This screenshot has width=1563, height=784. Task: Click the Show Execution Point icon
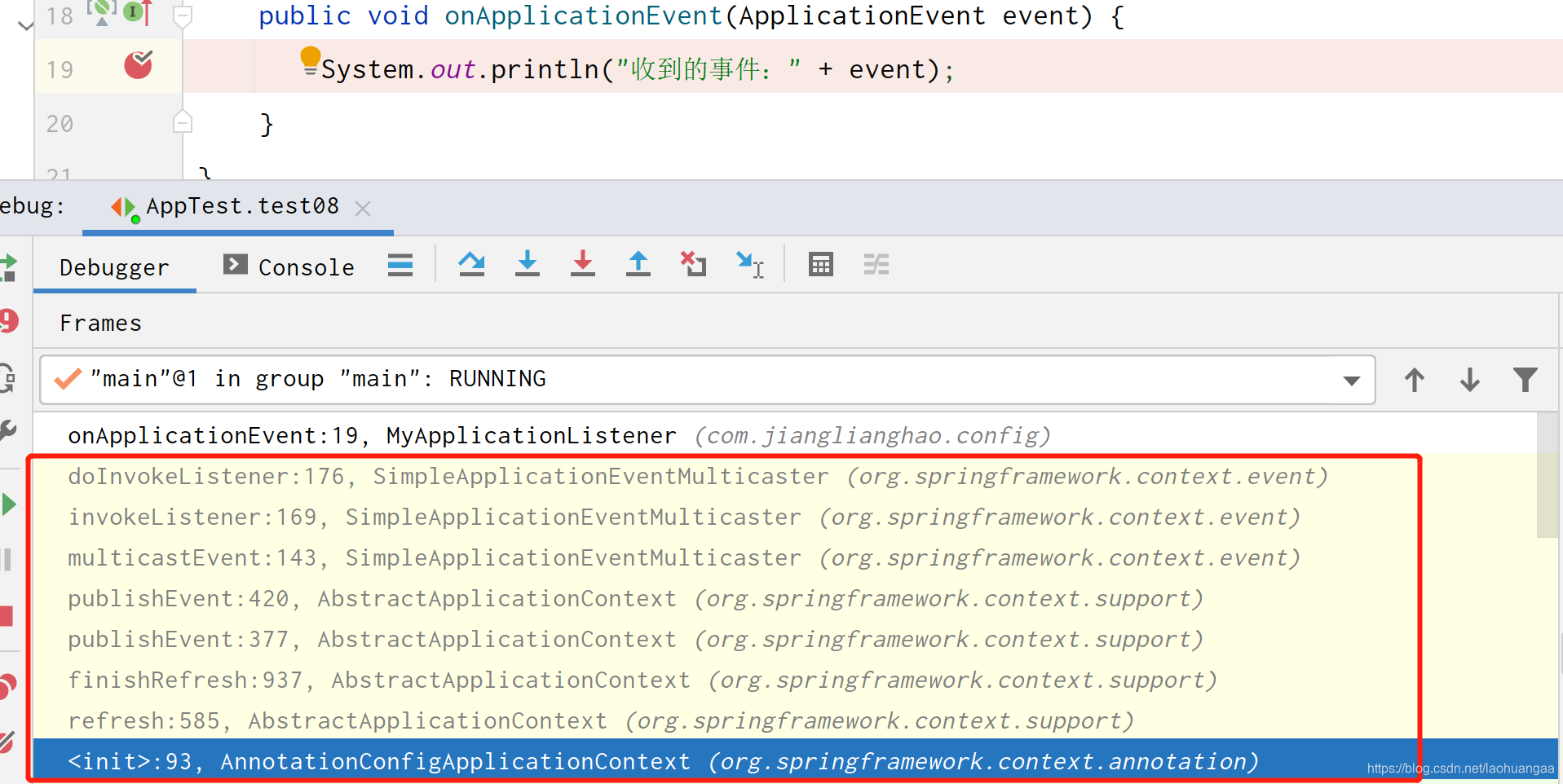400,265
